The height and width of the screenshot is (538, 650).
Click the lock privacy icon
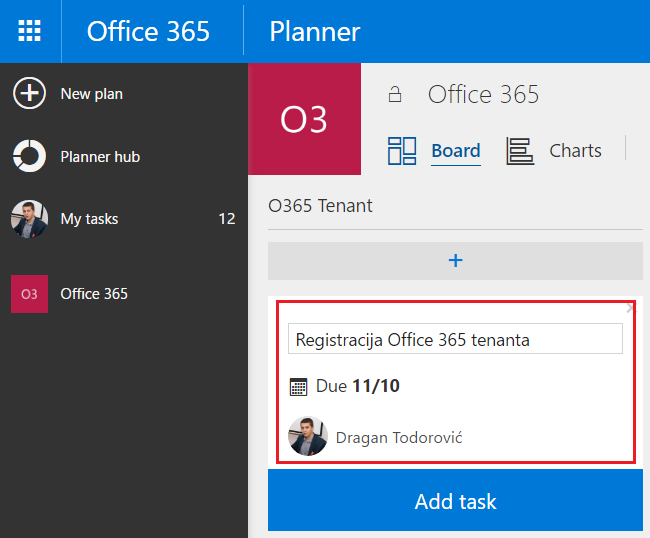coord(395,94)
